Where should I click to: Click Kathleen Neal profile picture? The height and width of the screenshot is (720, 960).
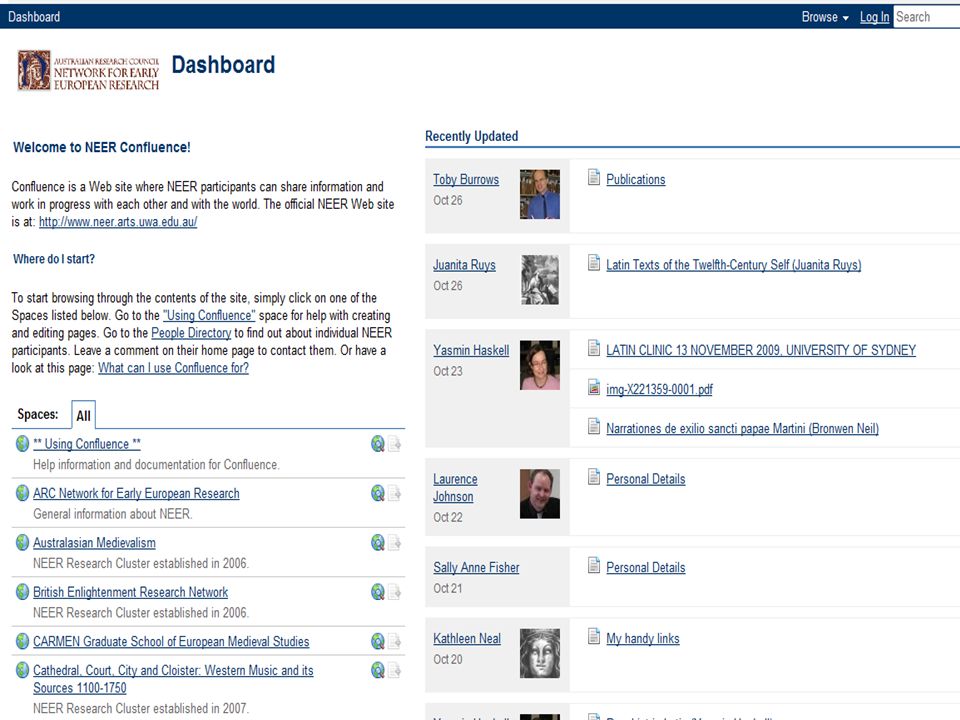tap(539, 653)
